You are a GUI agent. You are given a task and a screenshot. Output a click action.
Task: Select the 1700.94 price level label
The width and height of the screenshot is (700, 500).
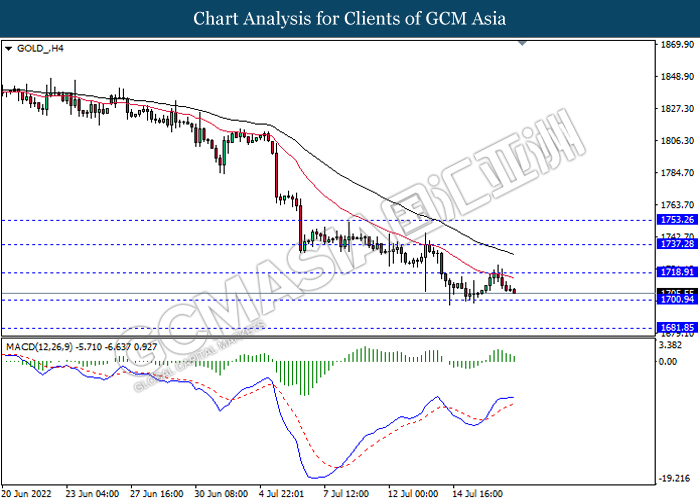pyautogui.click(x=677, y=300)
